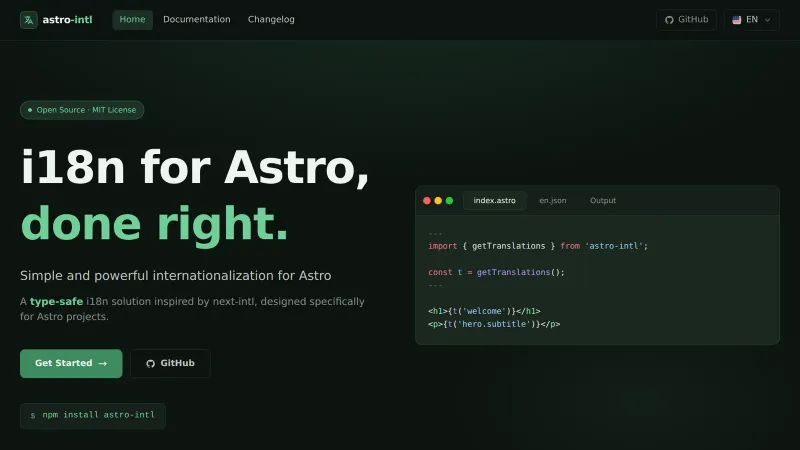Viewport: 800px width, 450px height.
Task: Open the Documentation page
Action: pos(196,19)
